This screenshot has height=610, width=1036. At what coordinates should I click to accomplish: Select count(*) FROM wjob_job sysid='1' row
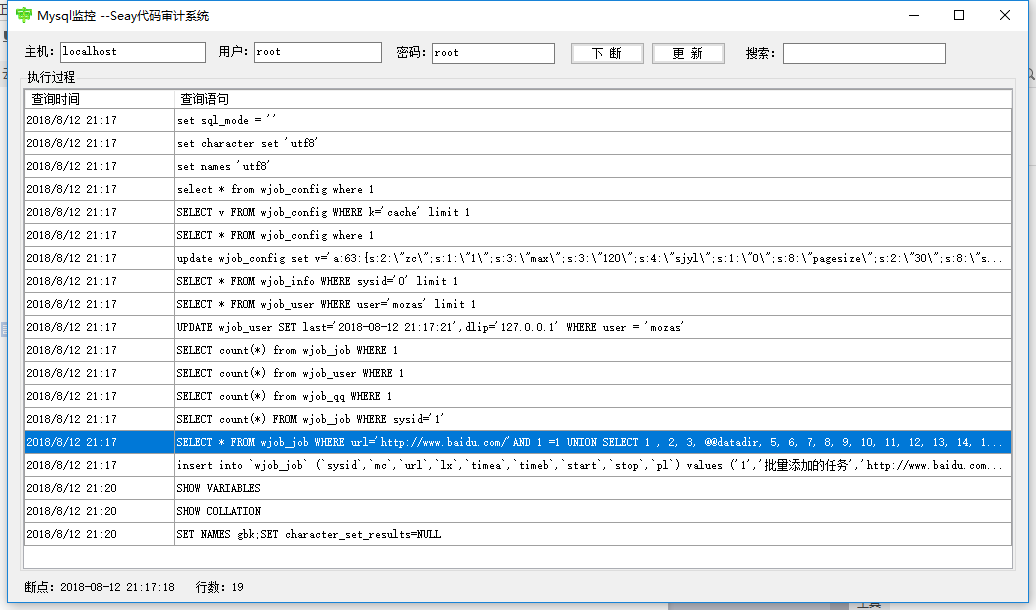click(518, 419)
